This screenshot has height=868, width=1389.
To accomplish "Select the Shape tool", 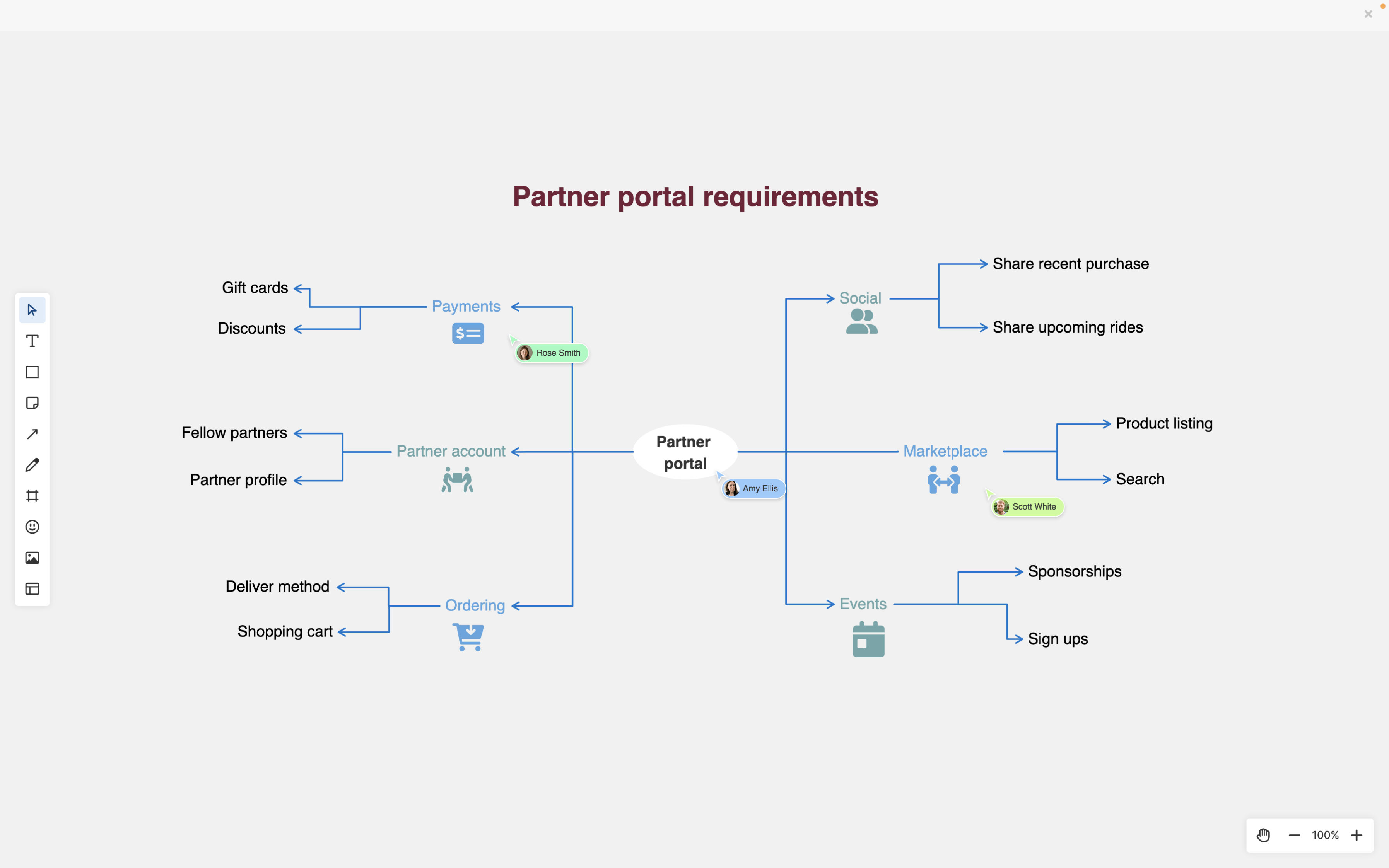I will [x=32, y=372].
